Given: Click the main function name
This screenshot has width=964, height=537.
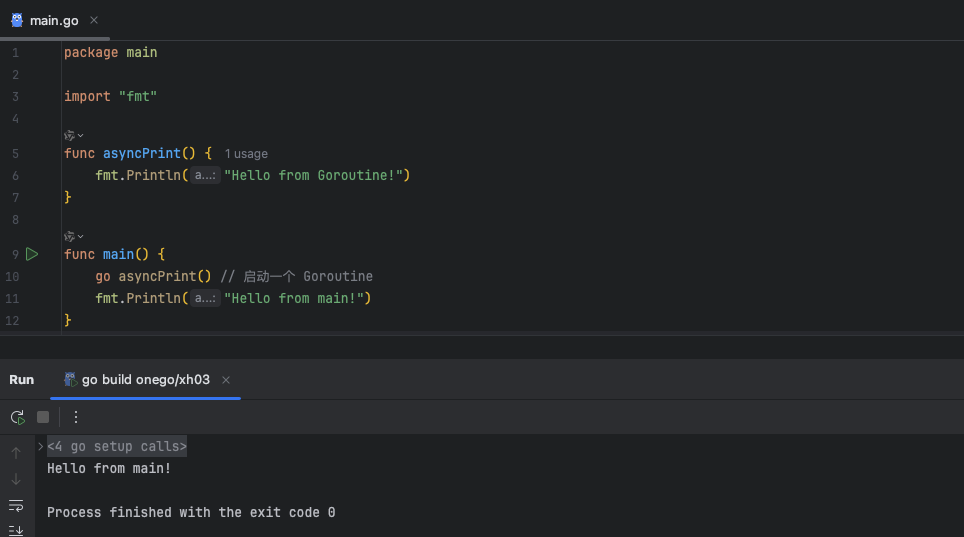Looking at the screenshot, I should tap(118, 254).
